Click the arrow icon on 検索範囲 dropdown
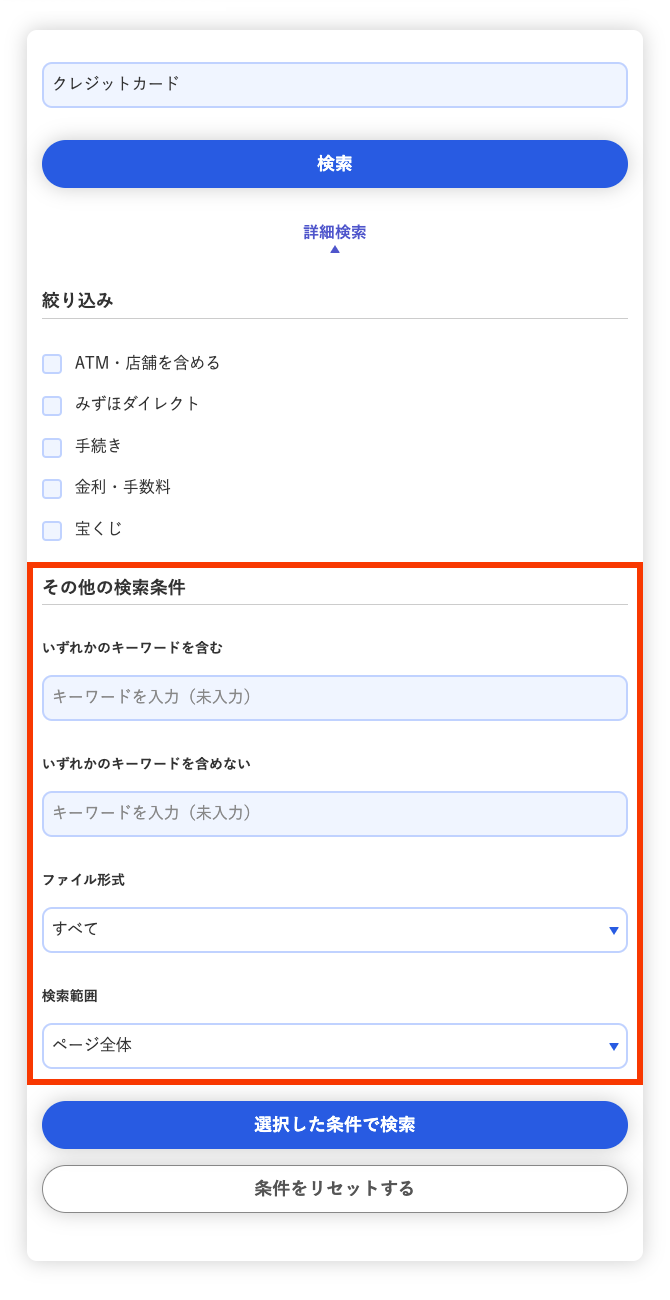This screenshot has height=1300, width=670. tap(614, 1047)
